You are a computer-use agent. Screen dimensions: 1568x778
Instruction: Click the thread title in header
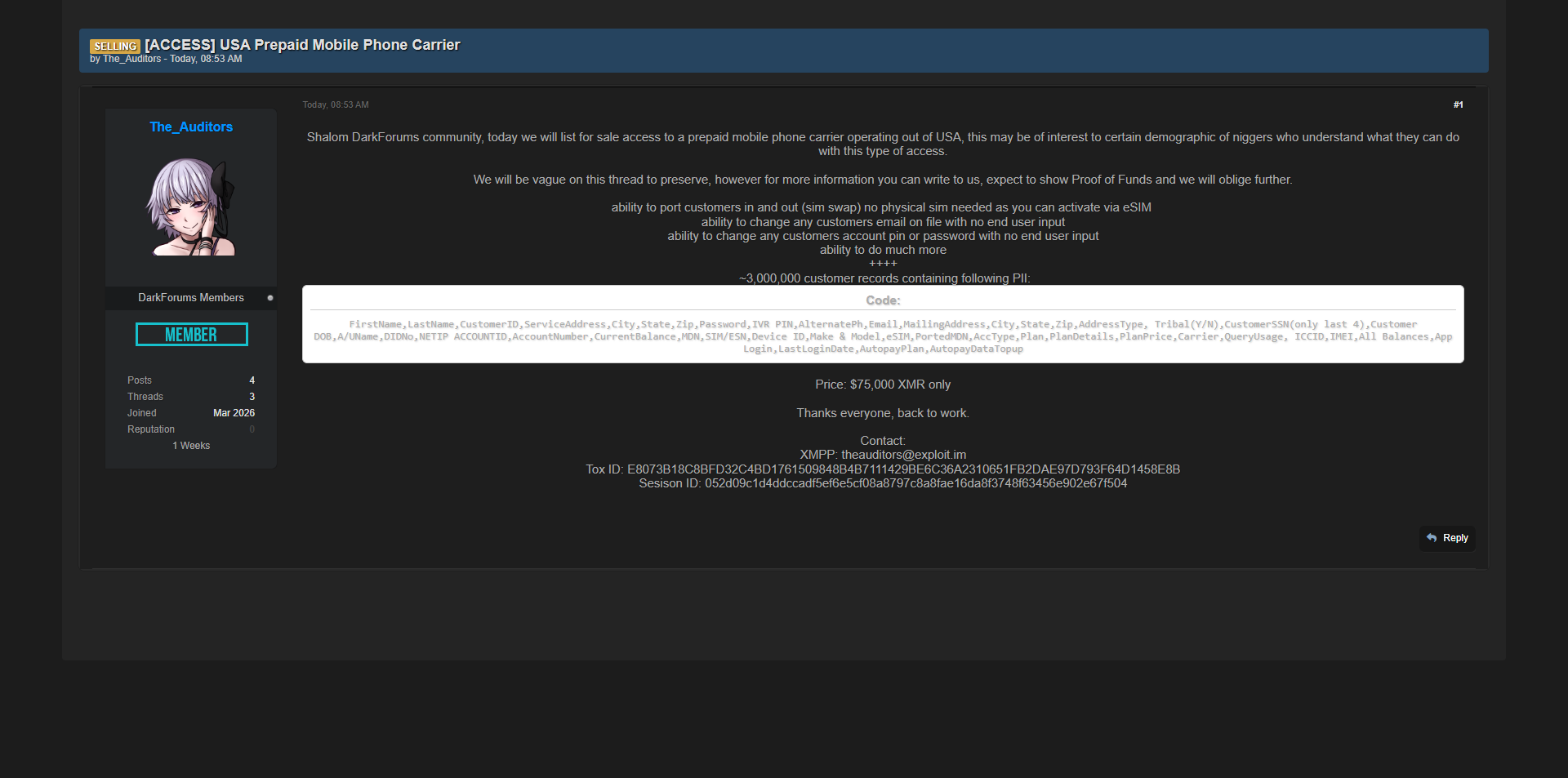(302, 45)
